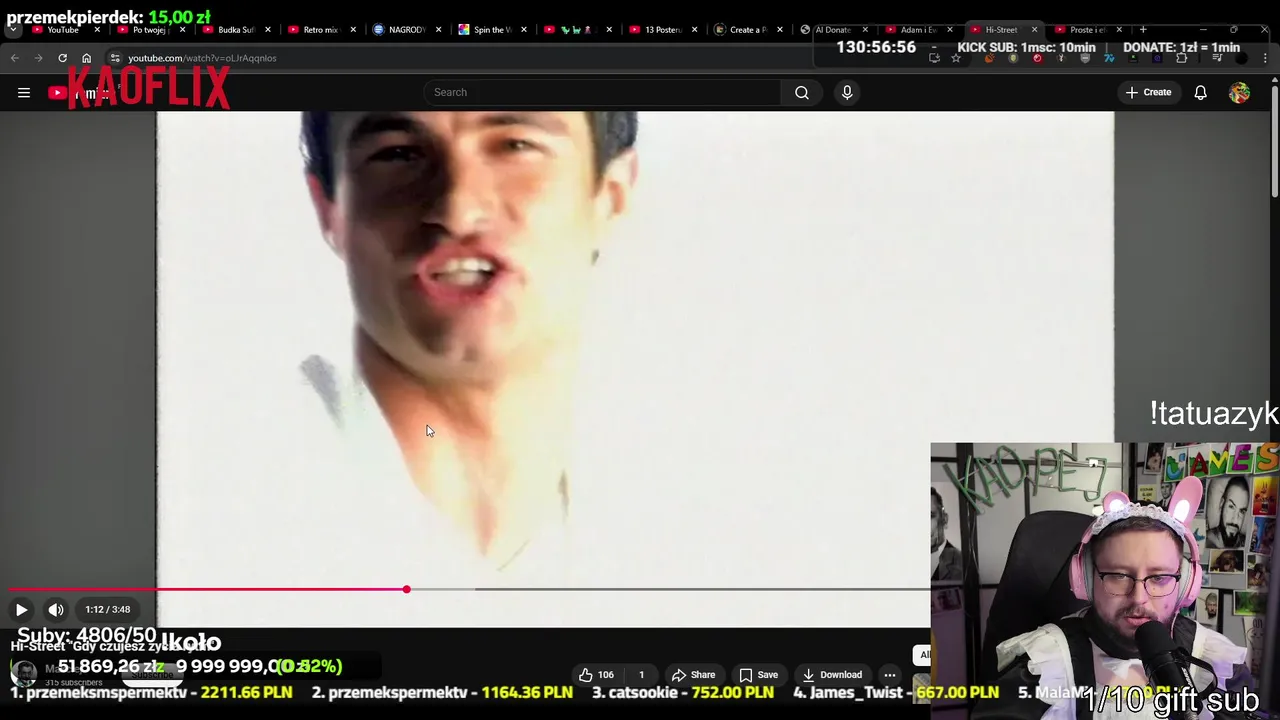This screenshot has height=720, width=1280.
Task: Download the video
Action: click(x=832, y=675)
